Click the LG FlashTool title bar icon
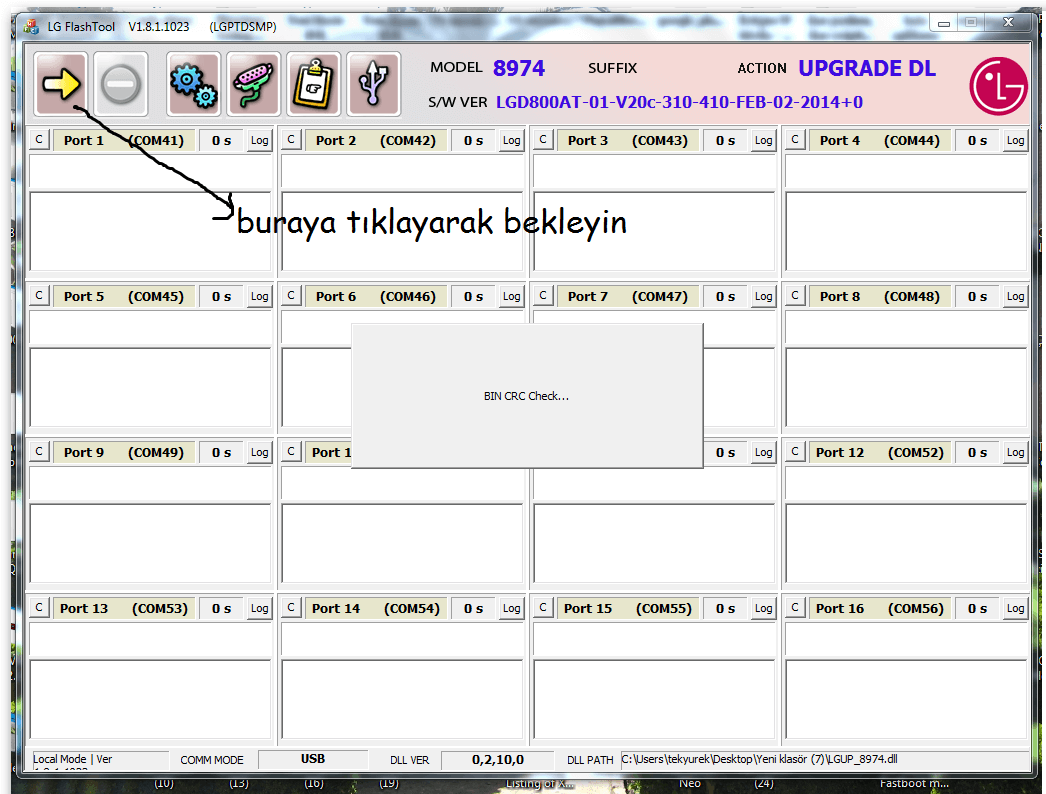The width and height of the screenshot is (1046, 794). pyautogui.click(x=31, y=27)
